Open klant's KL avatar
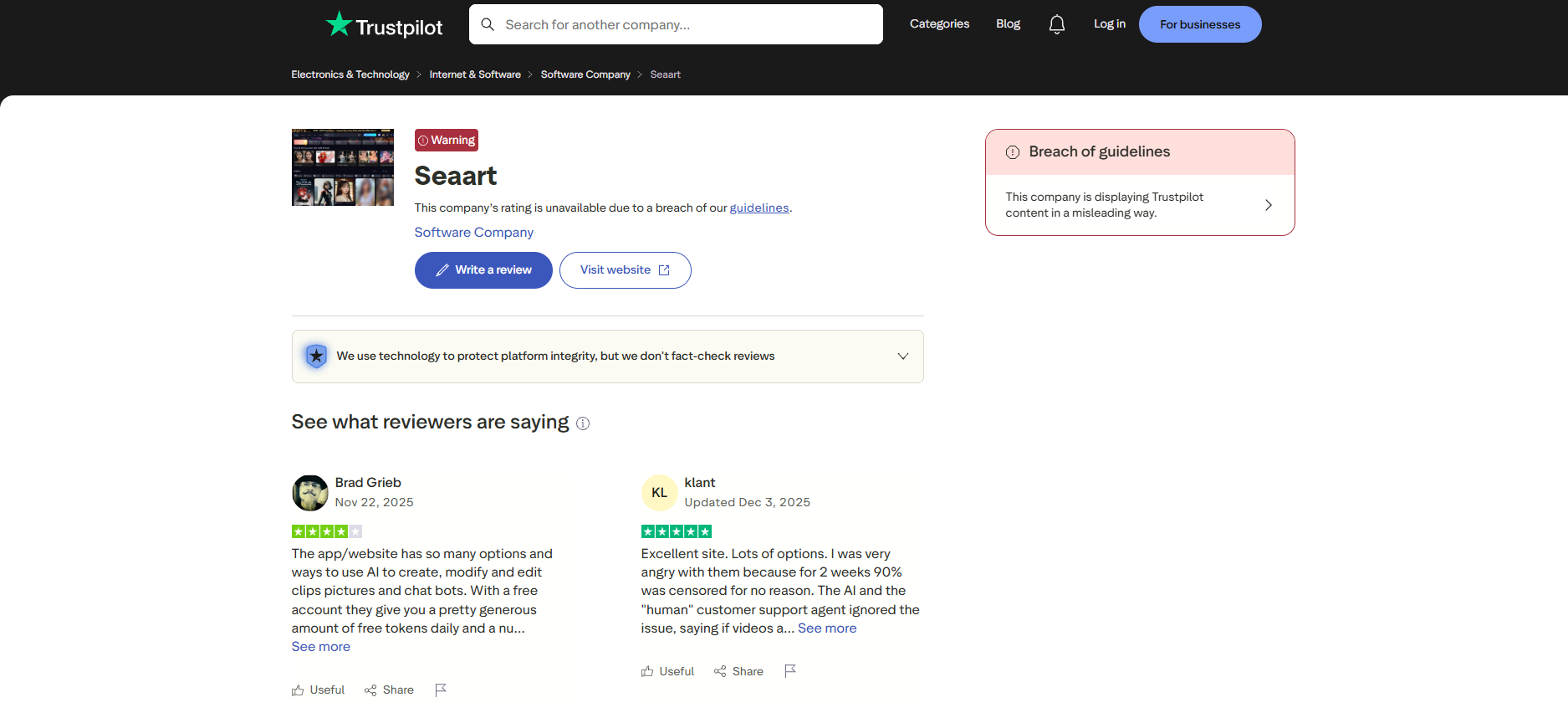 pos(660,493)
